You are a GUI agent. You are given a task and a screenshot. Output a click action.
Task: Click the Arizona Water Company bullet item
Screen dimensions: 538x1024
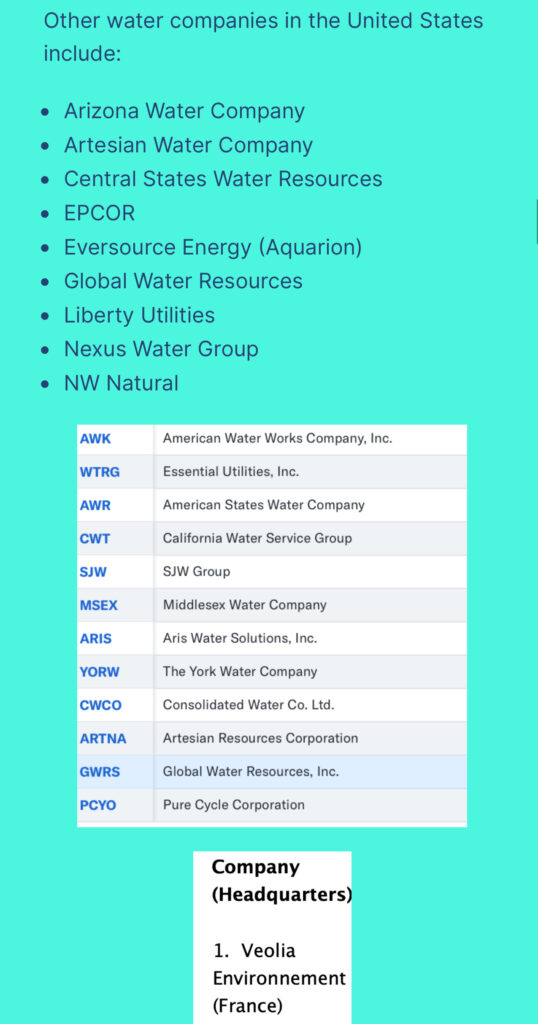click(184, 111)
